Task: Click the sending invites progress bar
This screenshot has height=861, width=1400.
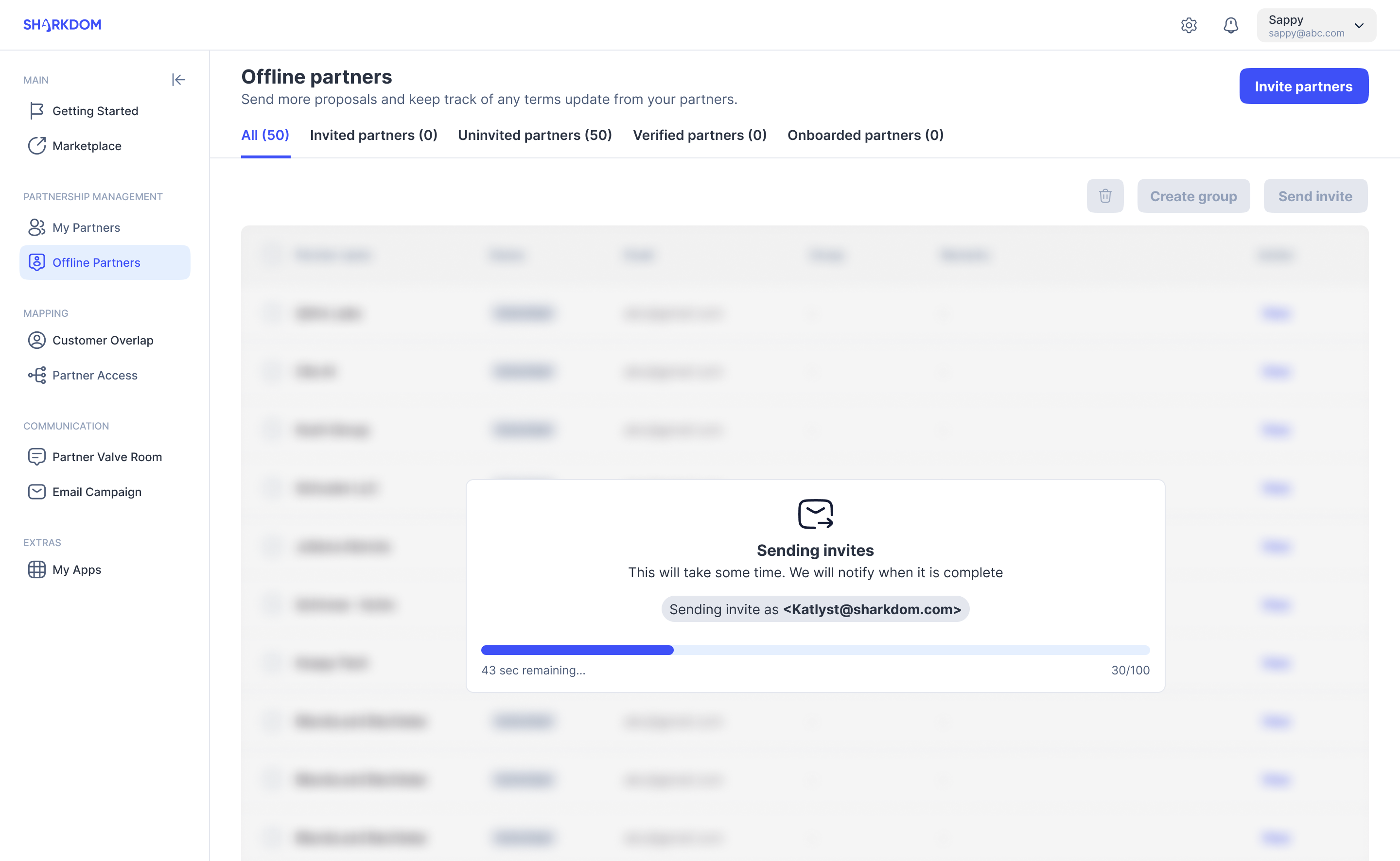Action: tap(815, 650)
